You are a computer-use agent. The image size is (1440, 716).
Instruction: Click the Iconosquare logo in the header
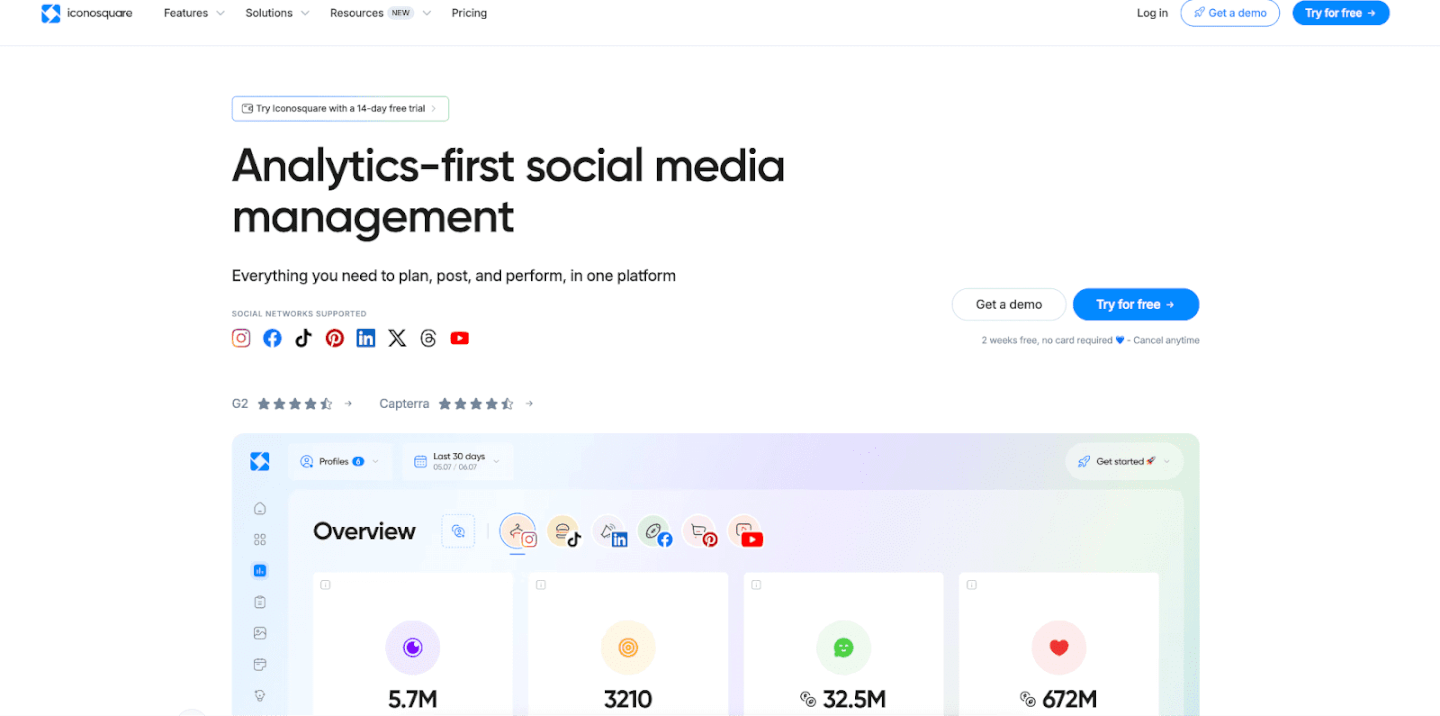click(87, 13)
